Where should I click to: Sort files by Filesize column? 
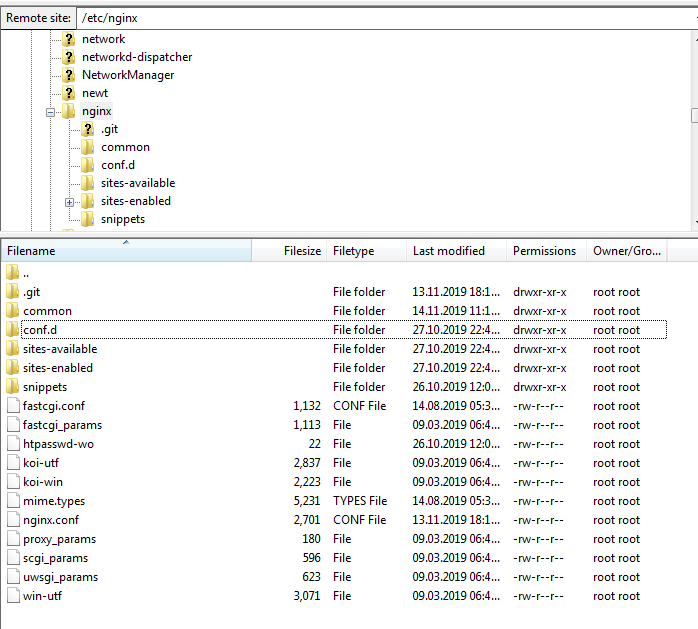302,251
